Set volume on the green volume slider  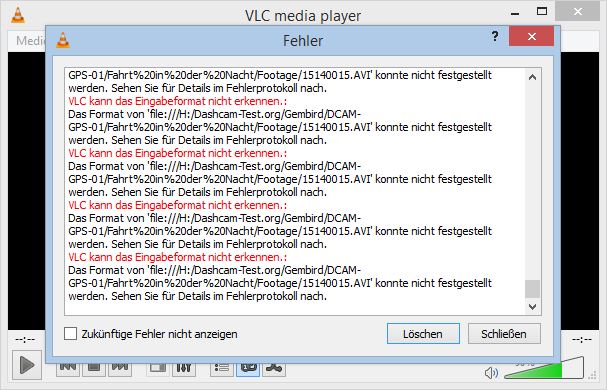click(544, 368)
